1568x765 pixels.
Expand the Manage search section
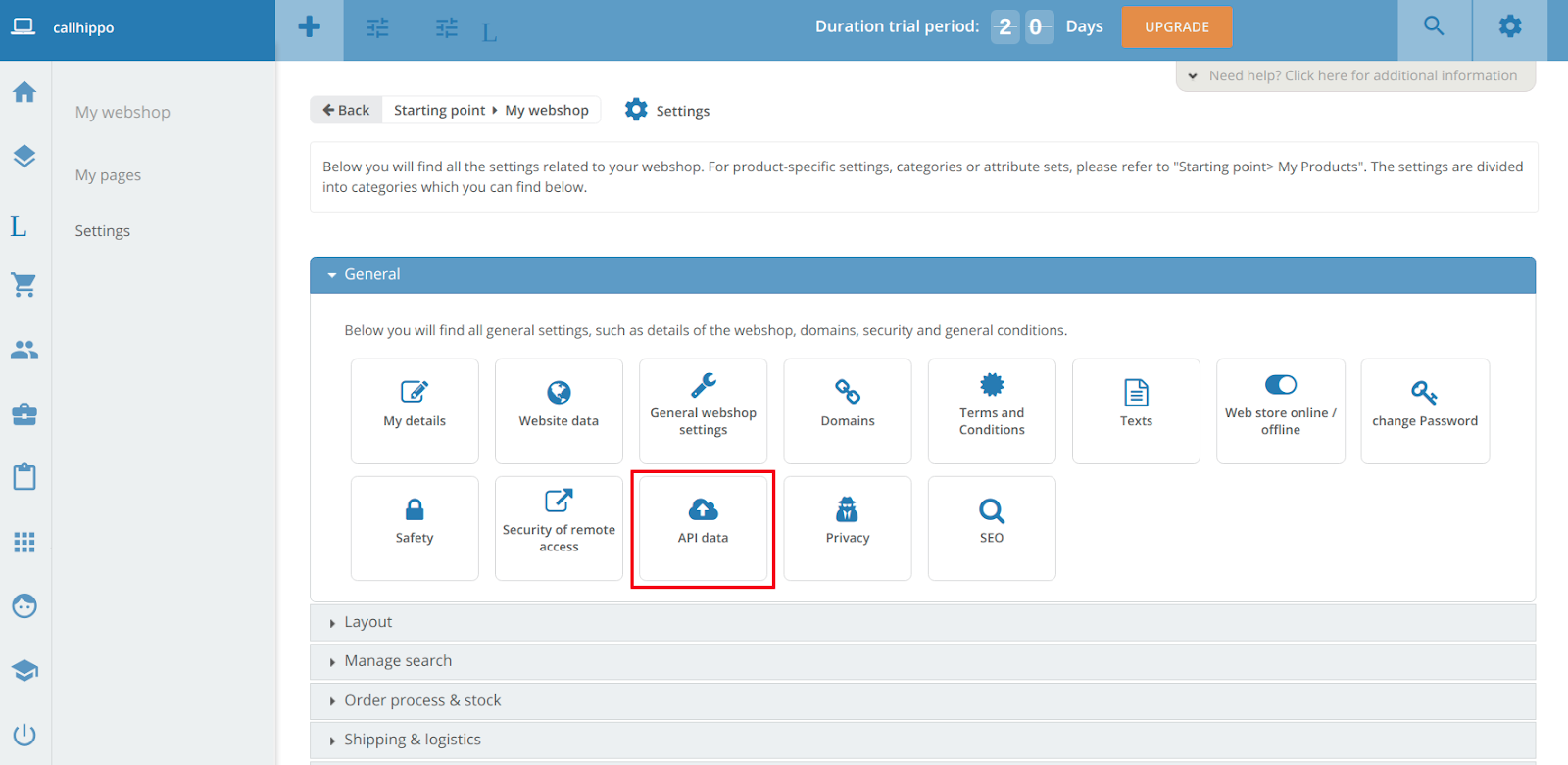922,662
